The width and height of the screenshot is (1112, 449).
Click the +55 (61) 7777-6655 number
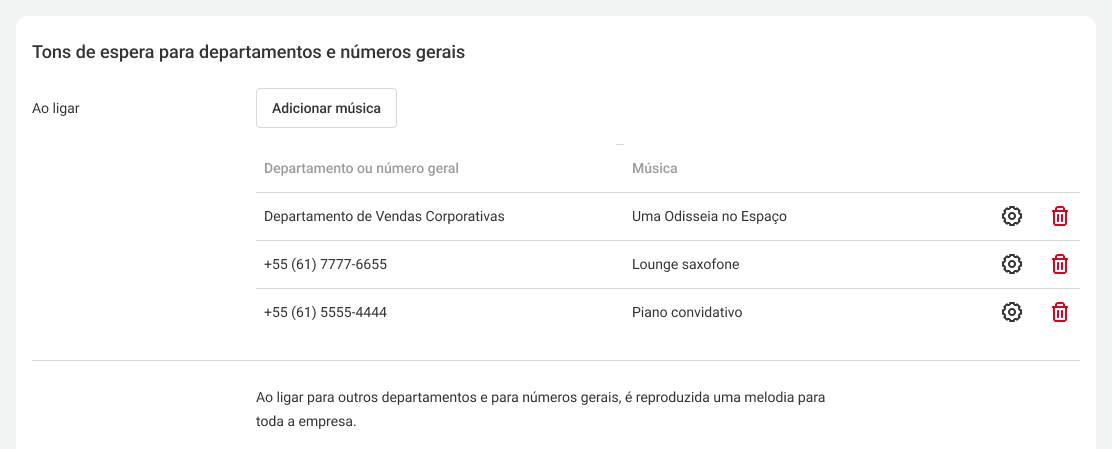click(325, 264)
